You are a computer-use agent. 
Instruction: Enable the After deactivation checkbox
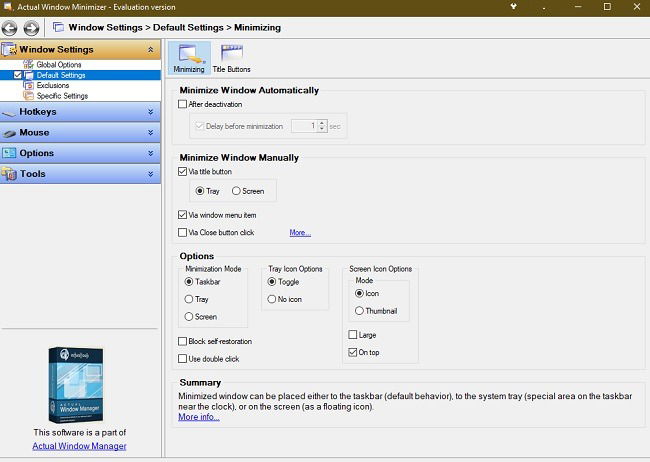tap(182, 104)
